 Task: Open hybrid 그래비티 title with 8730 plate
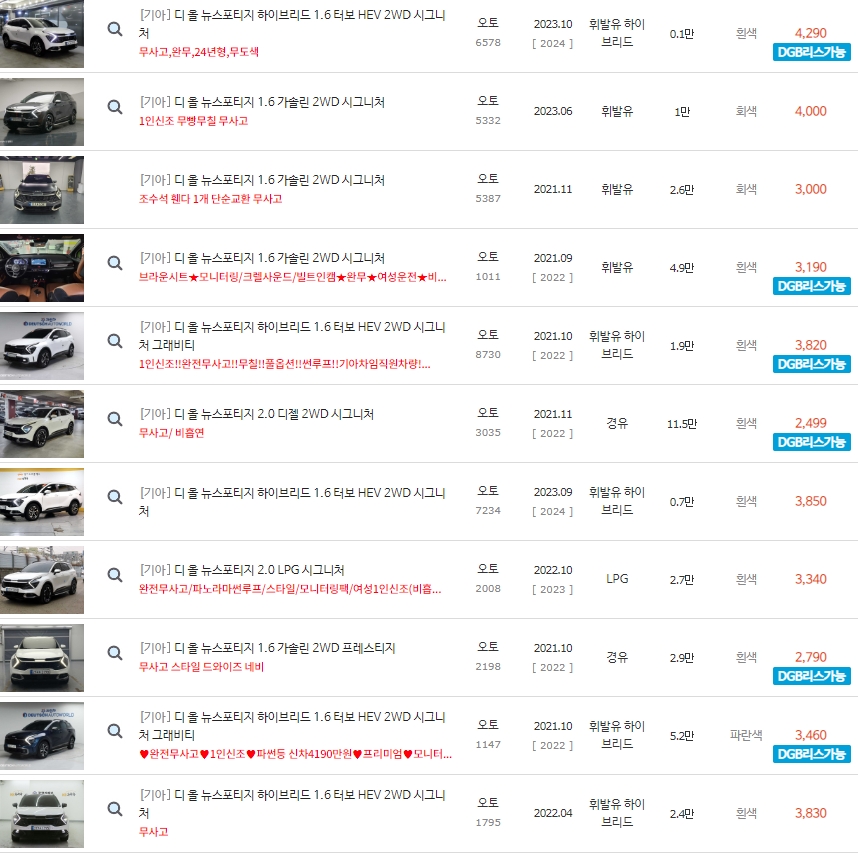[x=292, y=335]
